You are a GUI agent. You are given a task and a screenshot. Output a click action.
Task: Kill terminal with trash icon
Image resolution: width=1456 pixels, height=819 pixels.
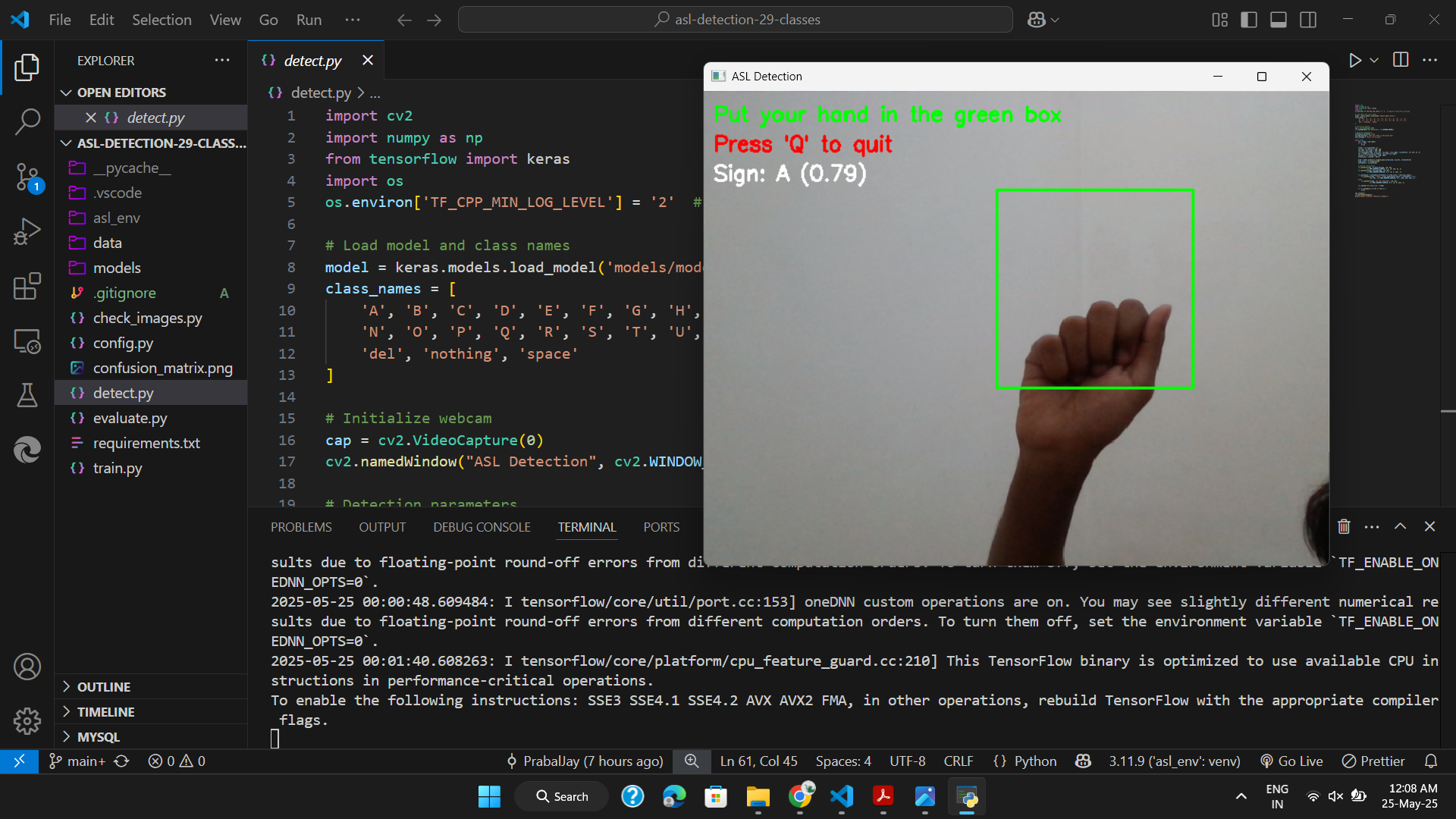(1344, 526)
